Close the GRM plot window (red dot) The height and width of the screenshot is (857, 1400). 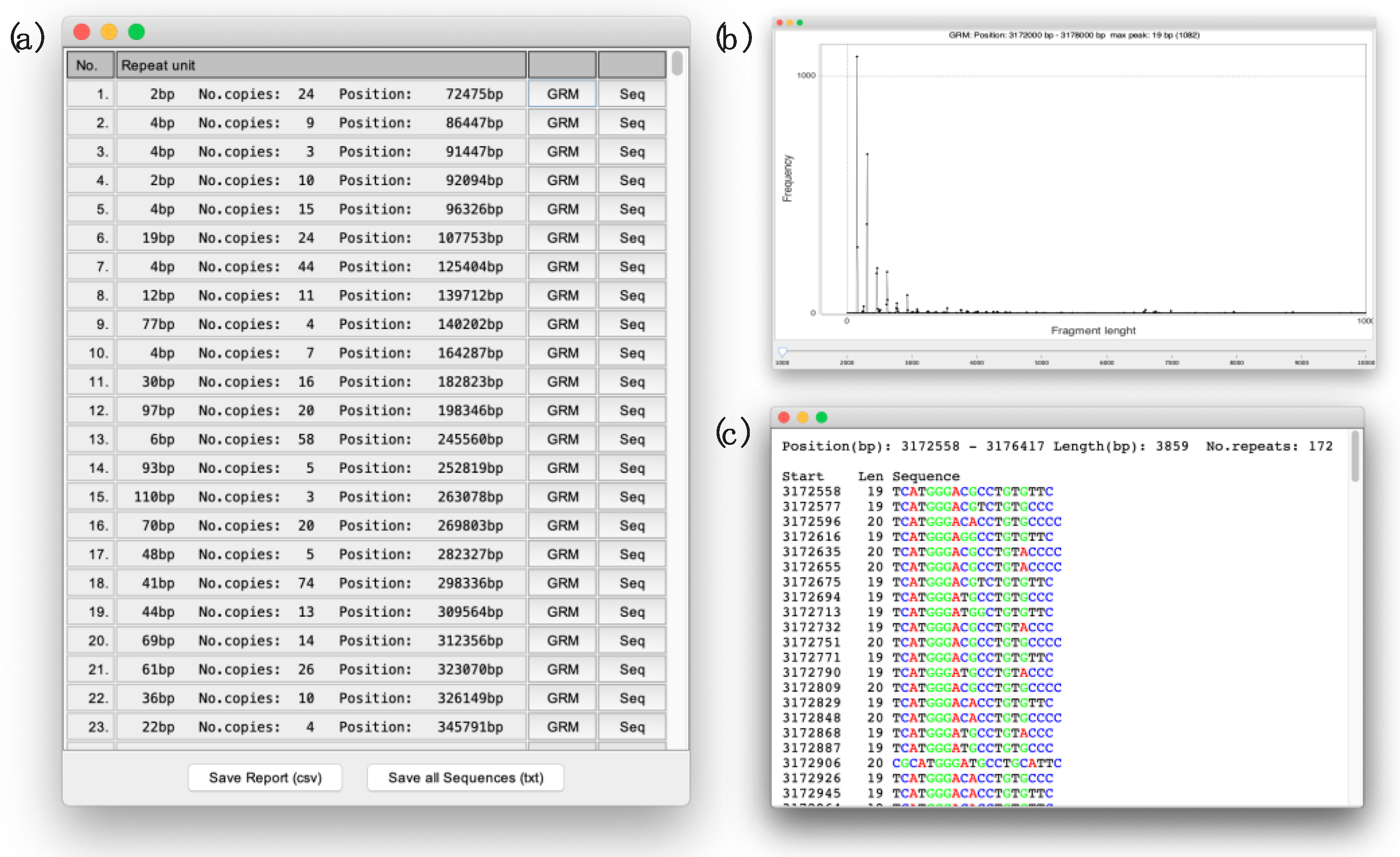click(x=780, y=23)
